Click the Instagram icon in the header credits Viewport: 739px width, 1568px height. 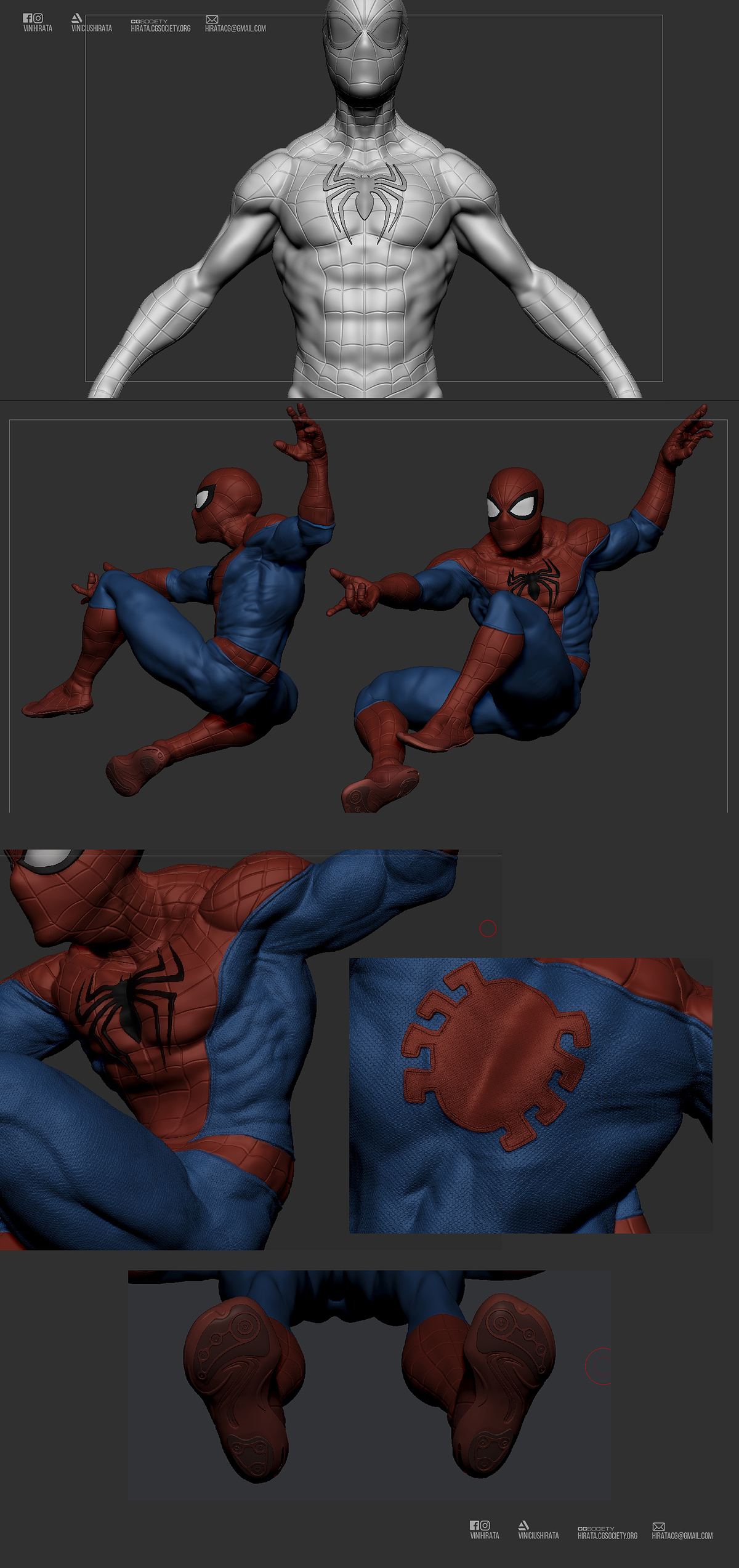point(38,18)
